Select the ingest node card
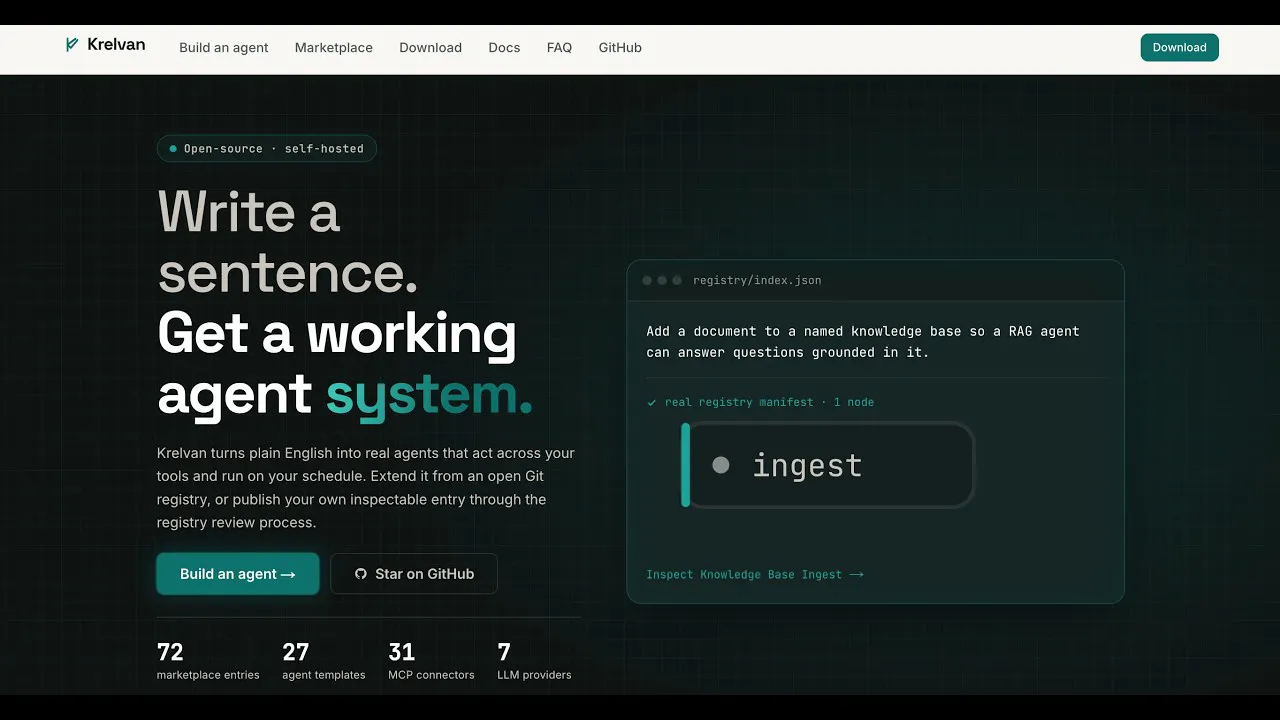Image resolution: width=1280 pixels, height=720 pixels. pyautogui.click(x=828, y=465)
